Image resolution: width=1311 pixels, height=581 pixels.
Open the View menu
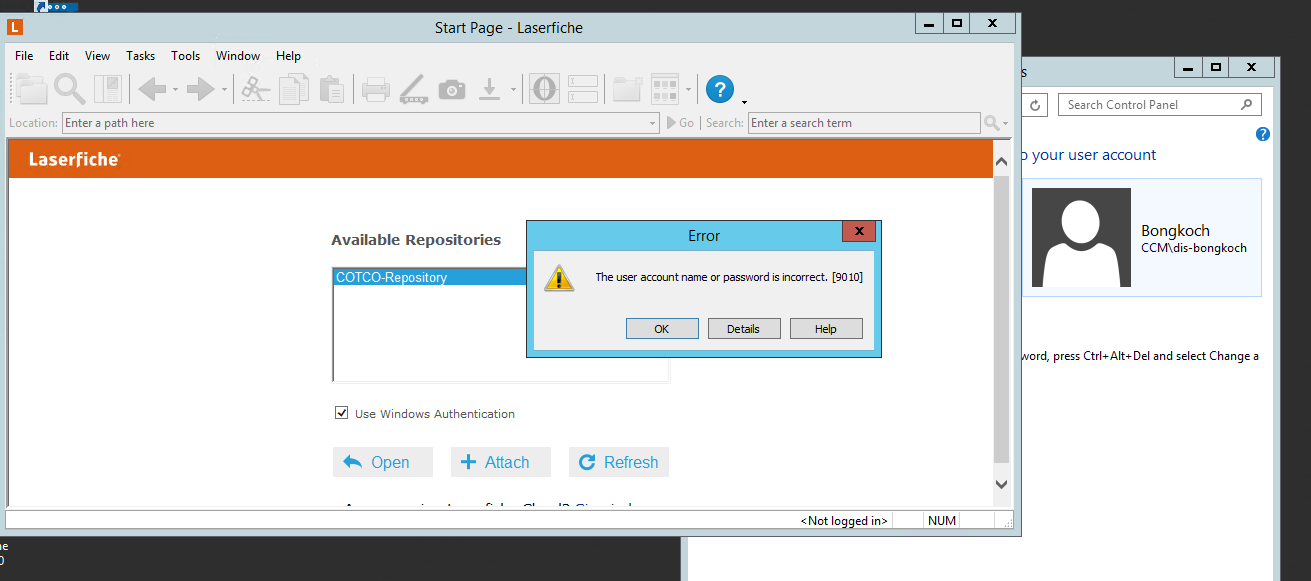click(97, 56)
